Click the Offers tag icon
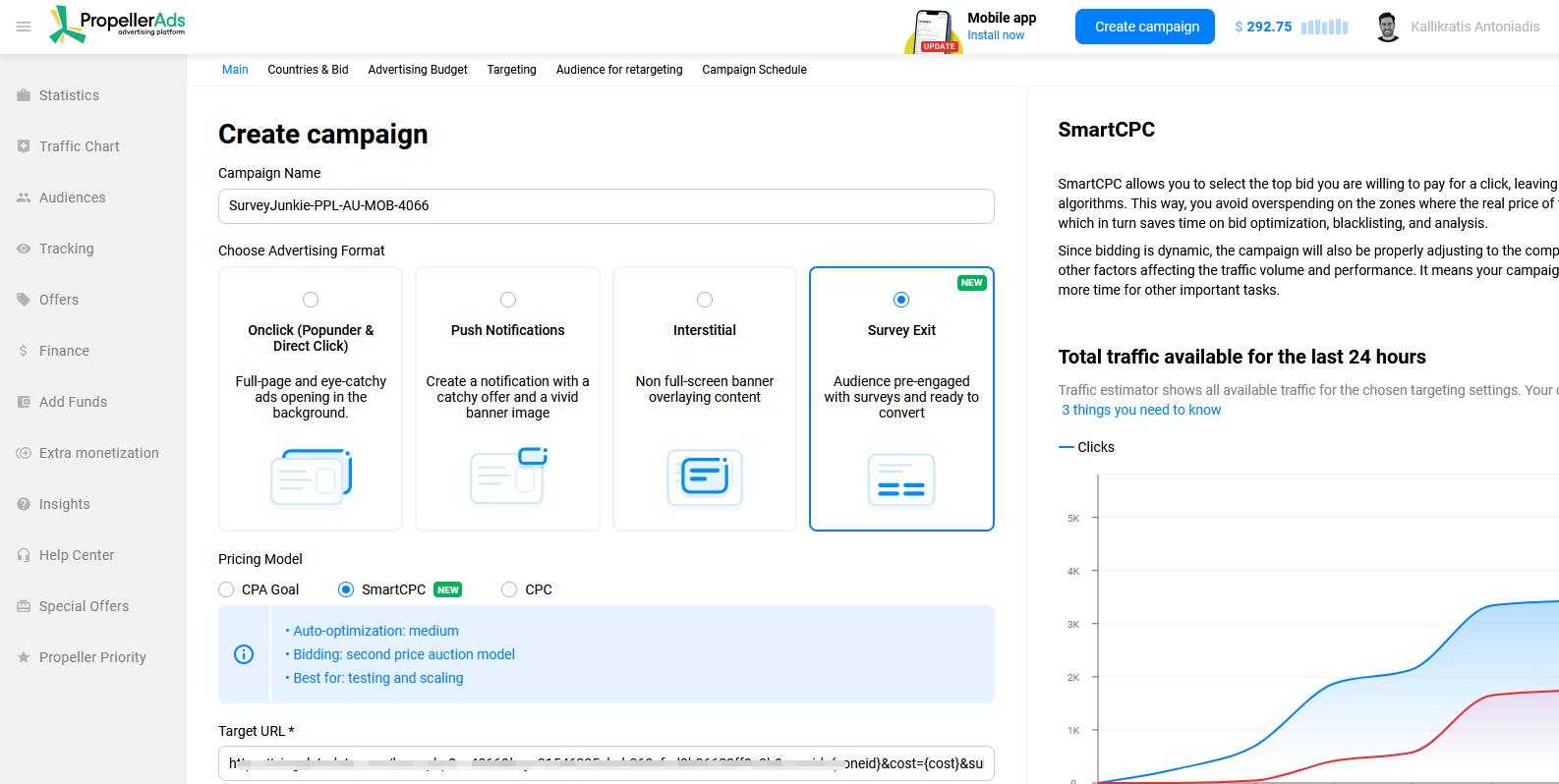 [24, 300]
